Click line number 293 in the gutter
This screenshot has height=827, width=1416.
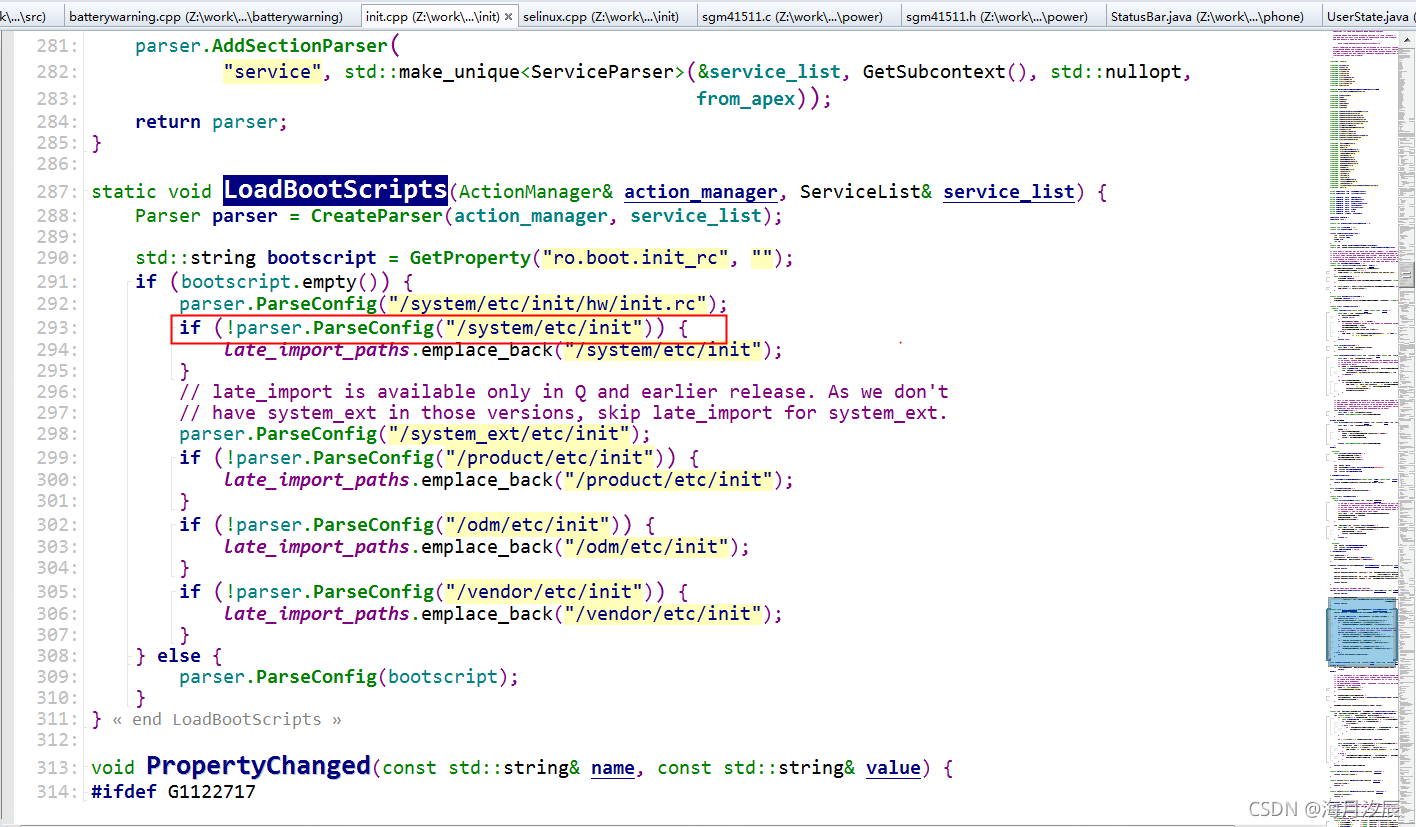(x=55, y=327)
